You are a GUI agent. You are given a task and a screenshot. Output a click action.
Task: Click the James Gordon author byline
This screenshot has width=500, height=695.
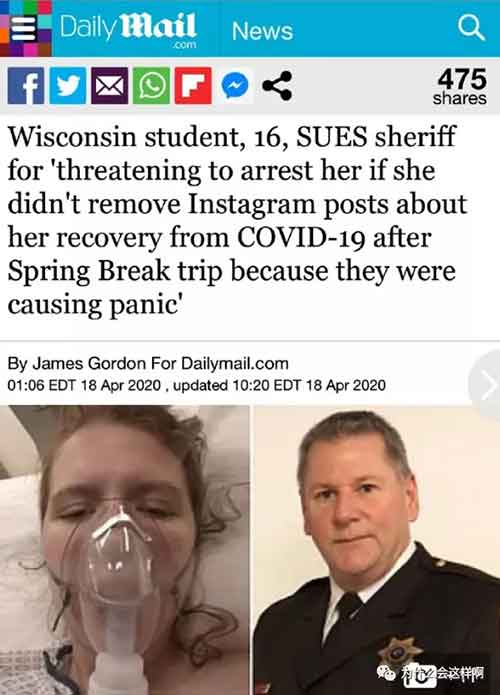coord(89,363)
